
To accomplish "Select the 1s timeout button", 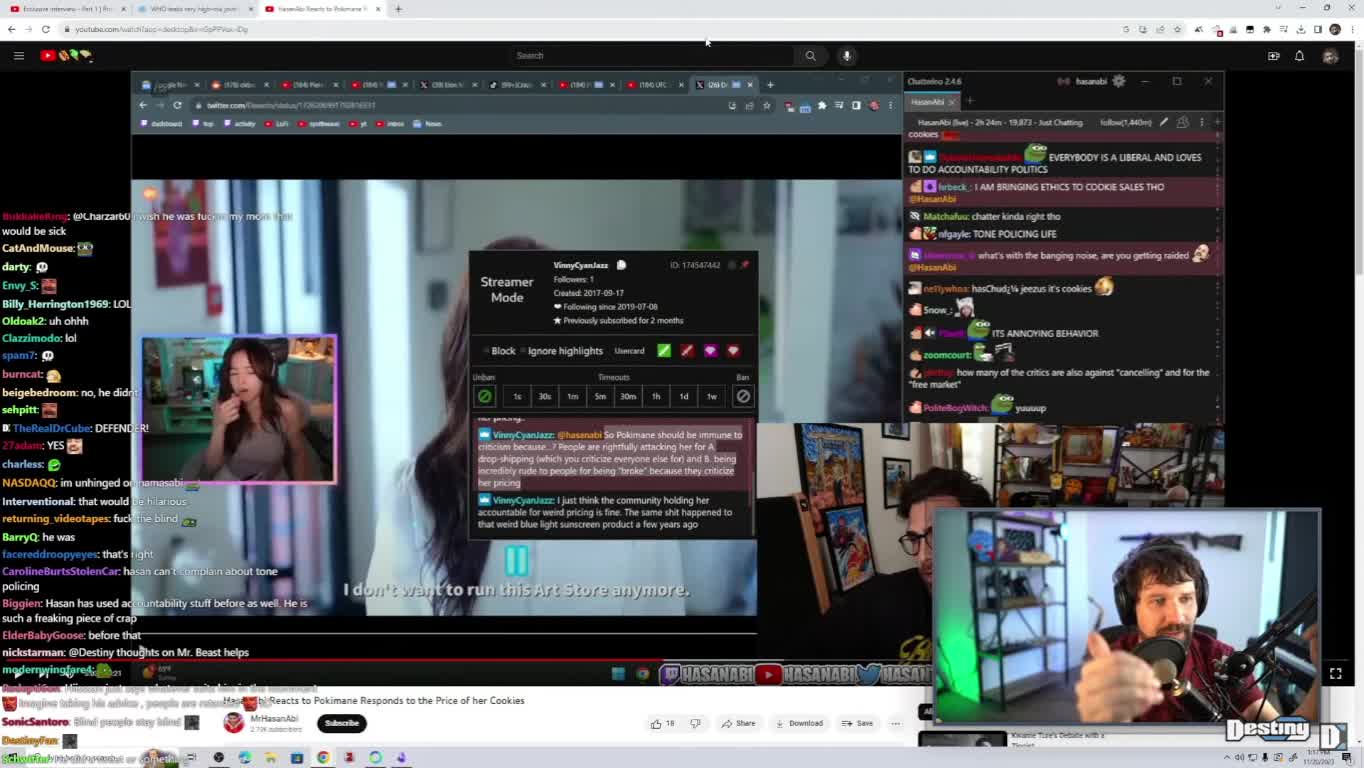I will (x=517, y=397).
